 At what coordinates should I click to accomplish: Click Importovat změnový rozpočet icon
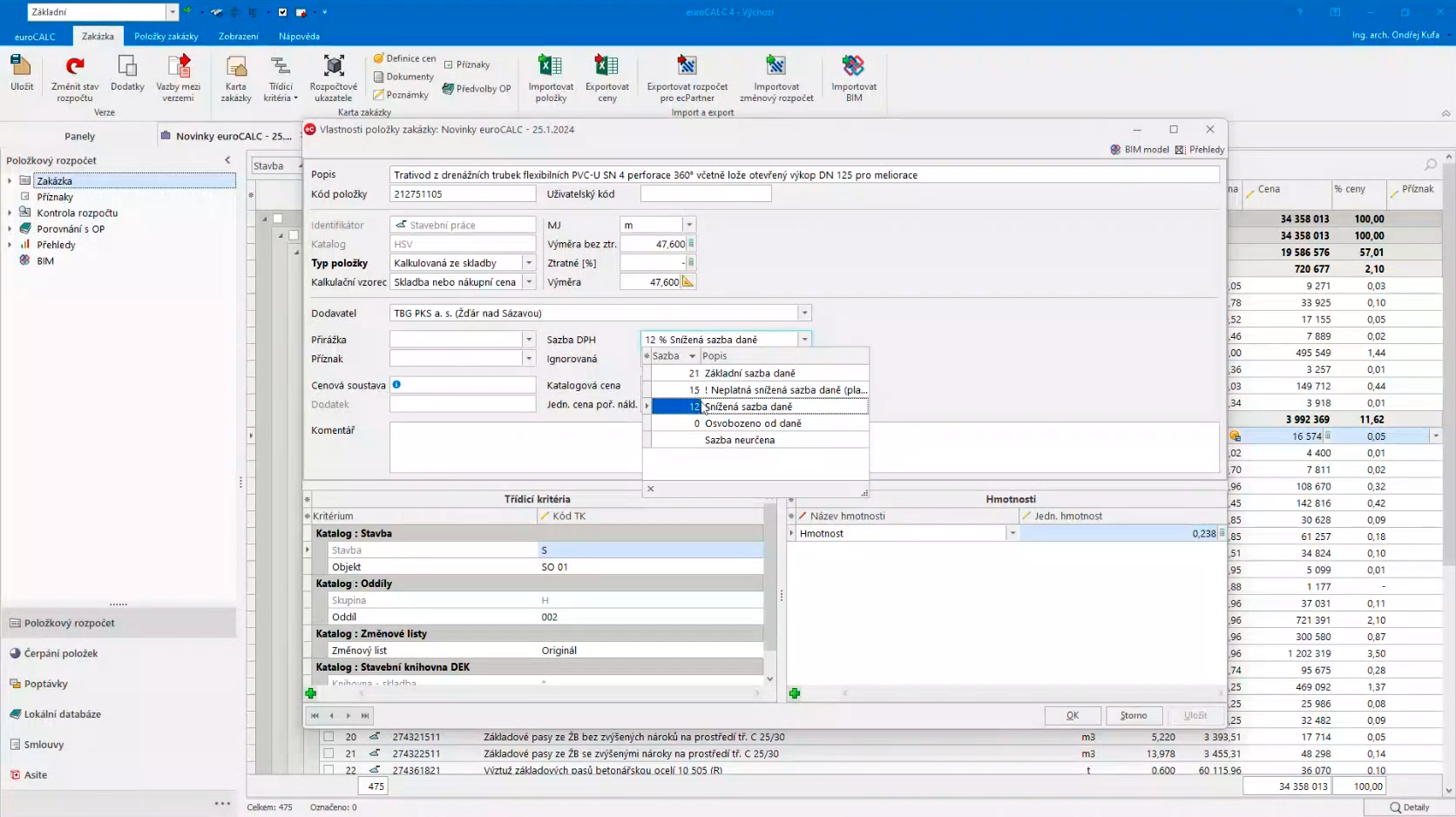pyautogui.click(x=776, y=78)
